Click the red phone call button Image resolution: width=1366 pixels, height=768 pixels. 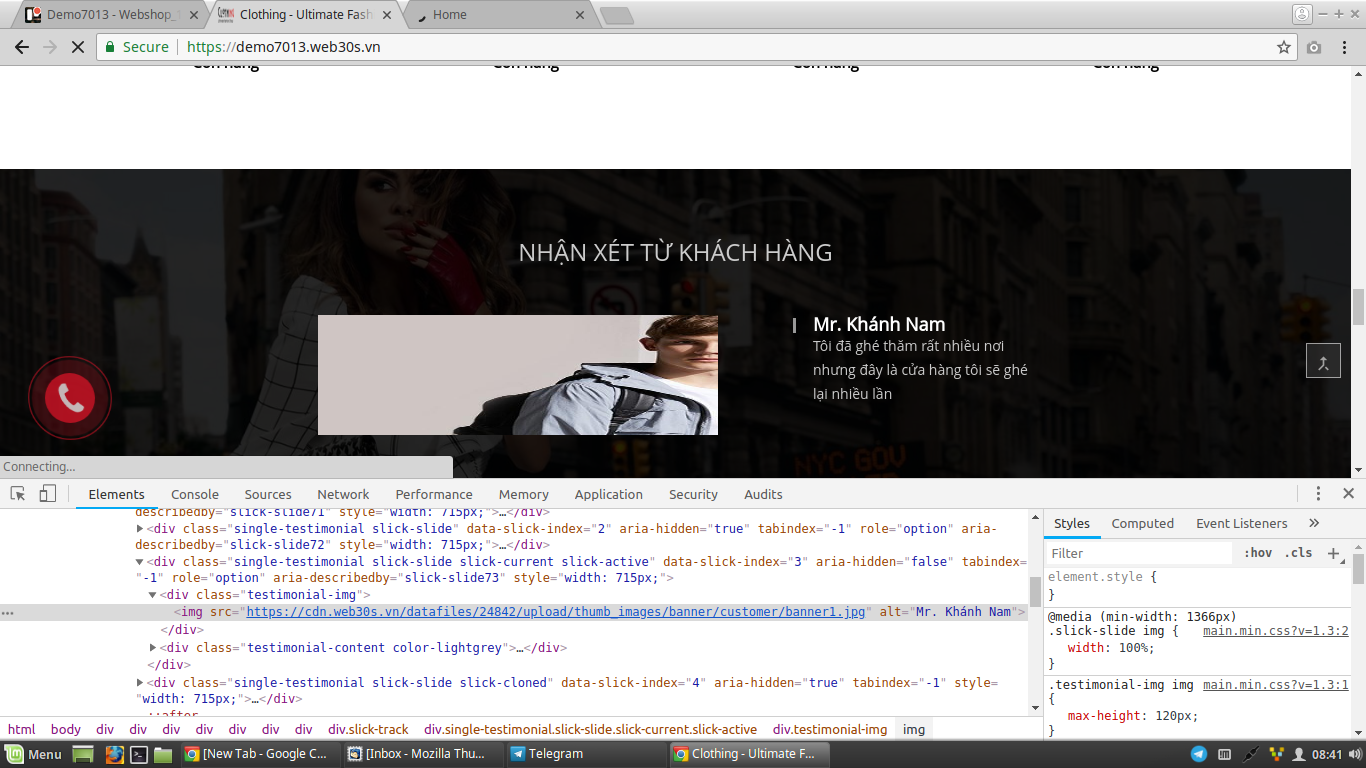pyautogui.click(x=70, y=398)
